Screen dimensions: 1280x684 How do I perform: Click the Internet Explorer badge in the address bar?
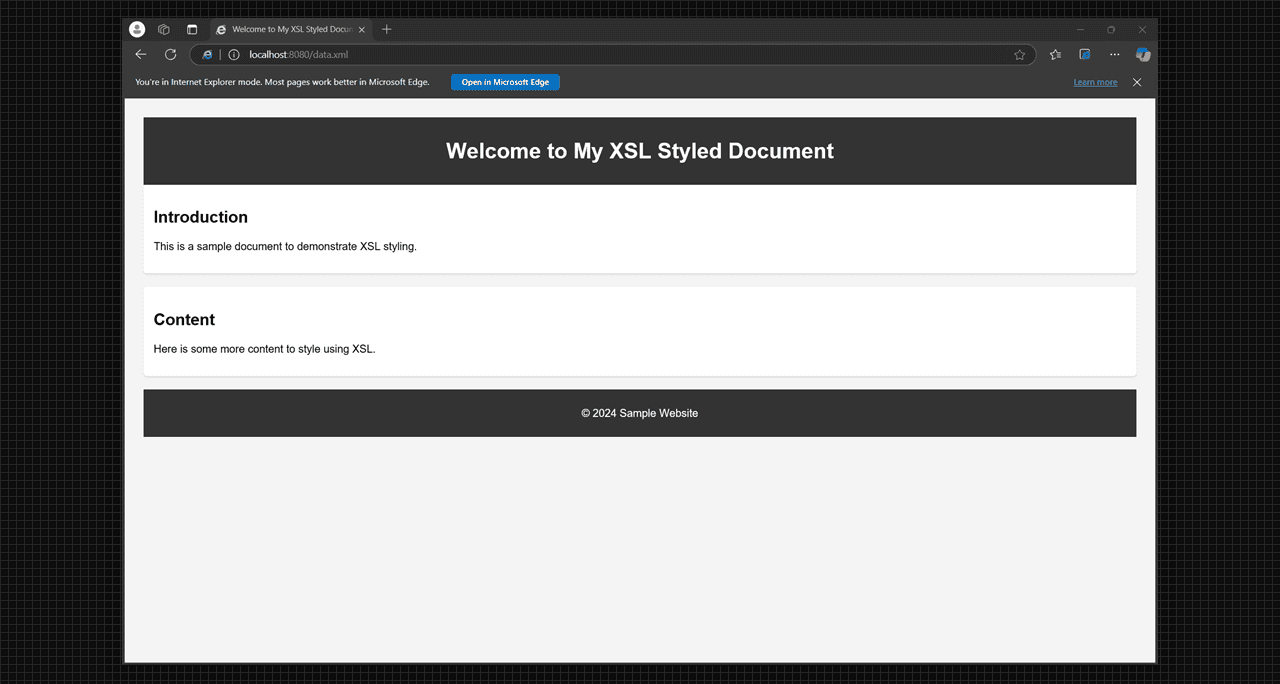coord(206,54)
